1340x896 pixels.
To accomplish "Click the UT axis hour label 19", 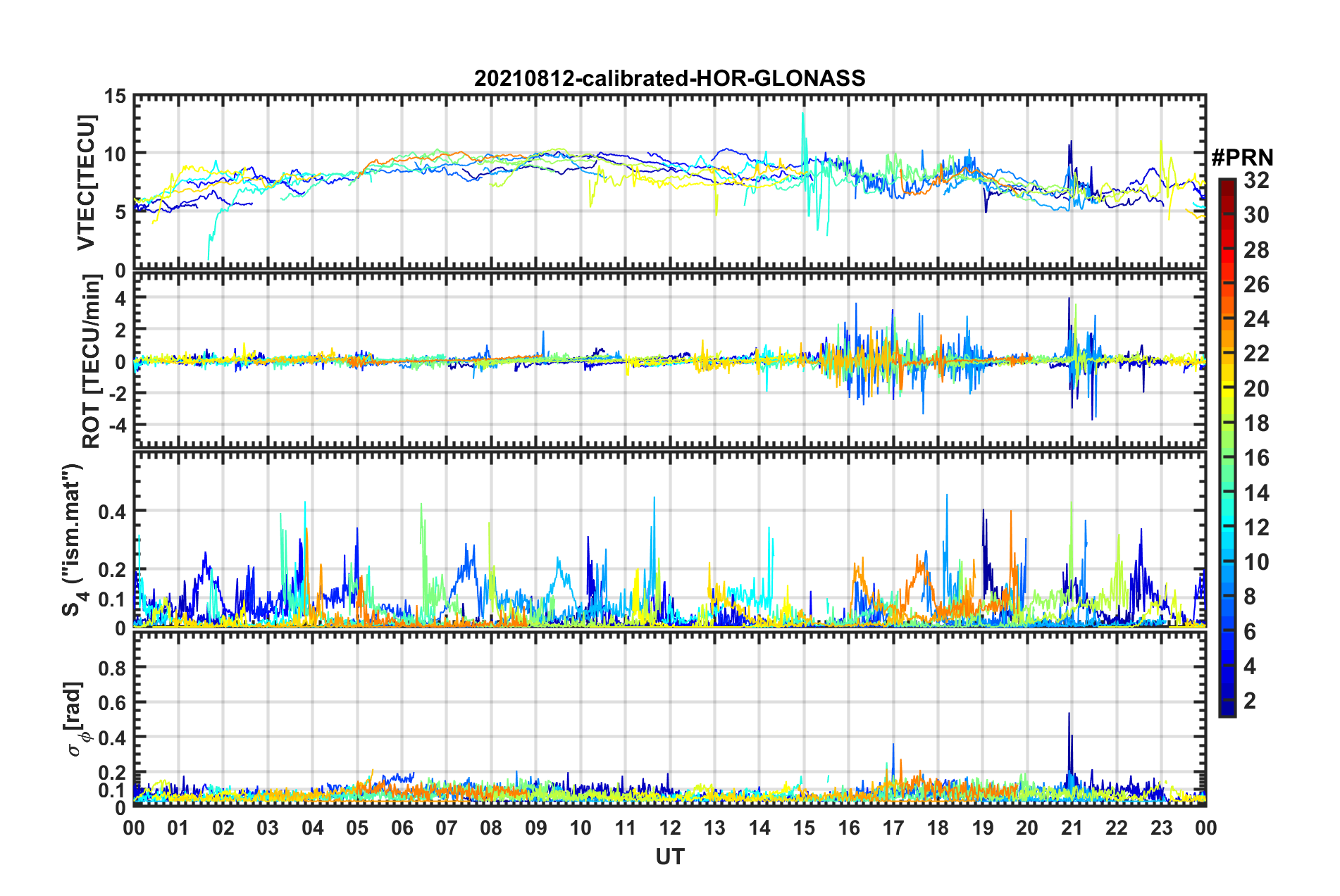I will [983, 828].
